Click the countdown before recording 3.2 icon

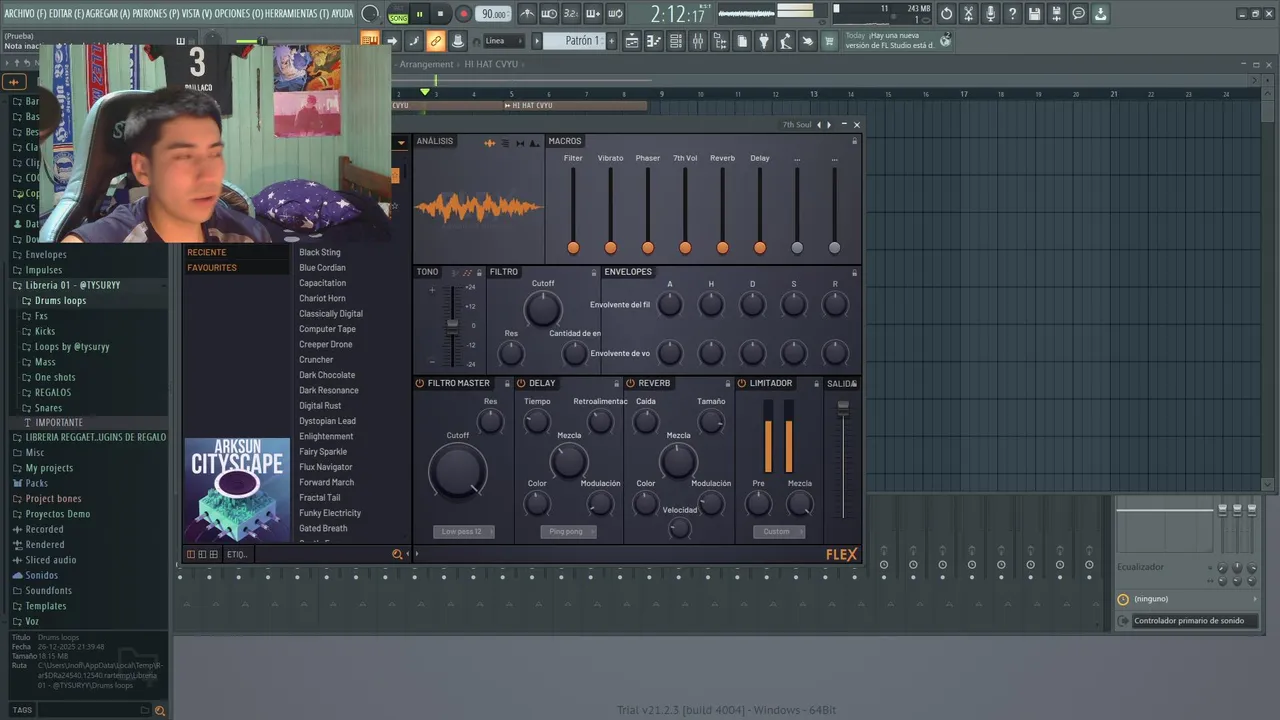tap(571, 14)
